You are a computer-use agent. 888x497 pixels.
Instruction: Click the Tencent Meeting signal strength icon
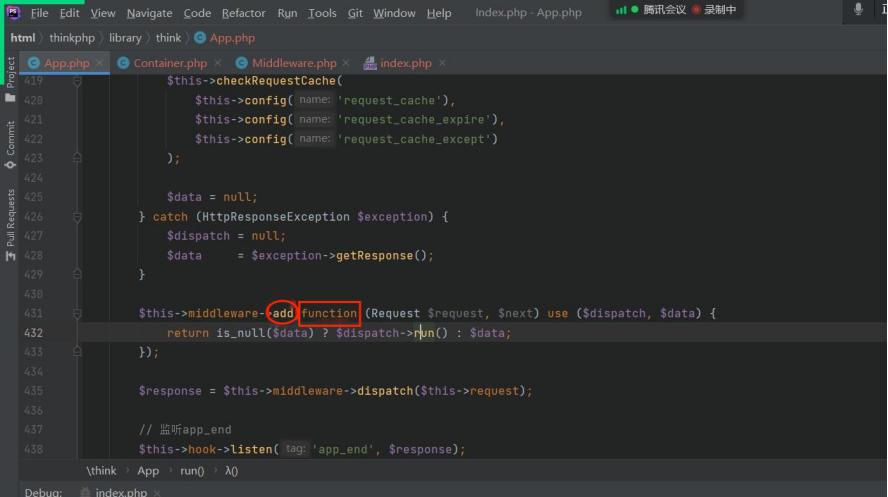point(621,10)
